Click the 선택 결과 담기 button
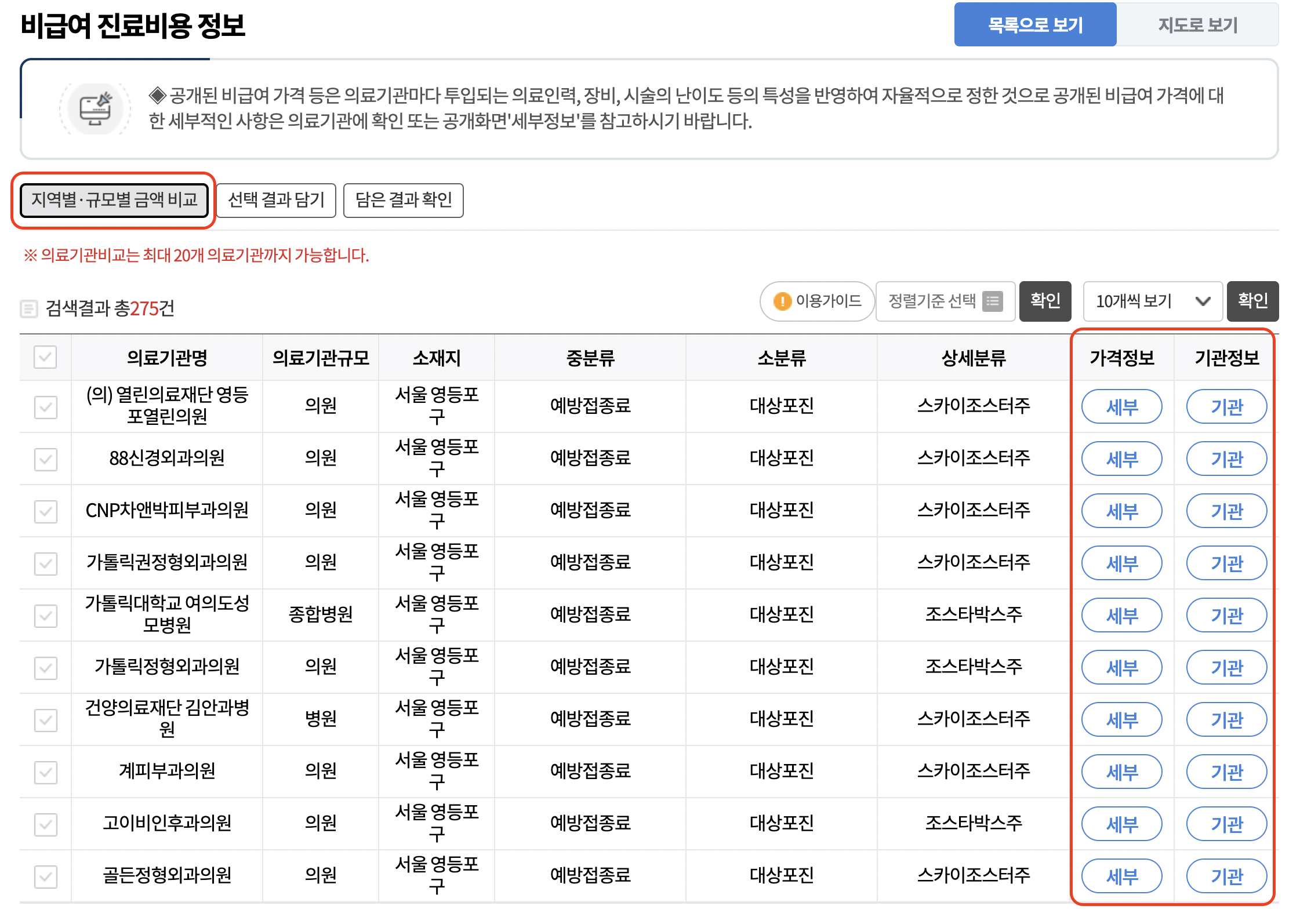Screen dimensions: 1300x924 tap(276, 200)
